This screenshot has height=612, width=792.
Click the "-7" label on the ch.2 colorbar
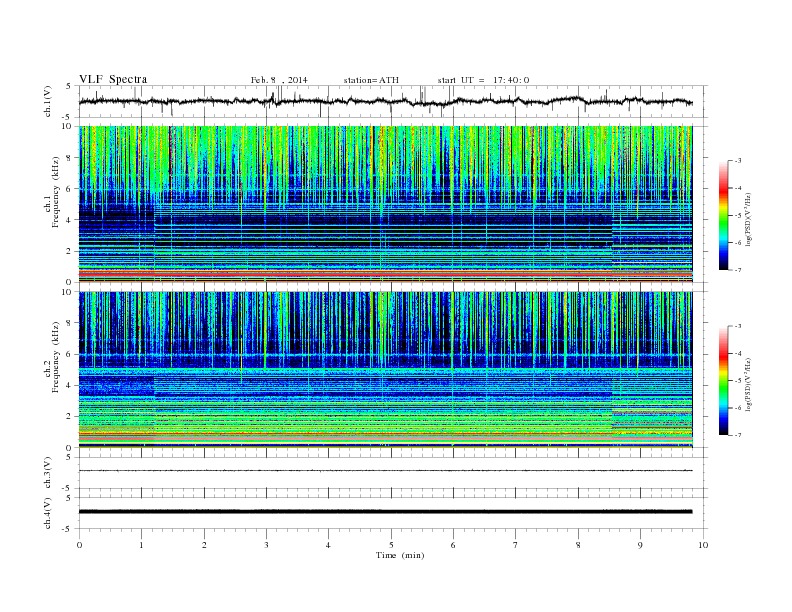tap(737, 435)
